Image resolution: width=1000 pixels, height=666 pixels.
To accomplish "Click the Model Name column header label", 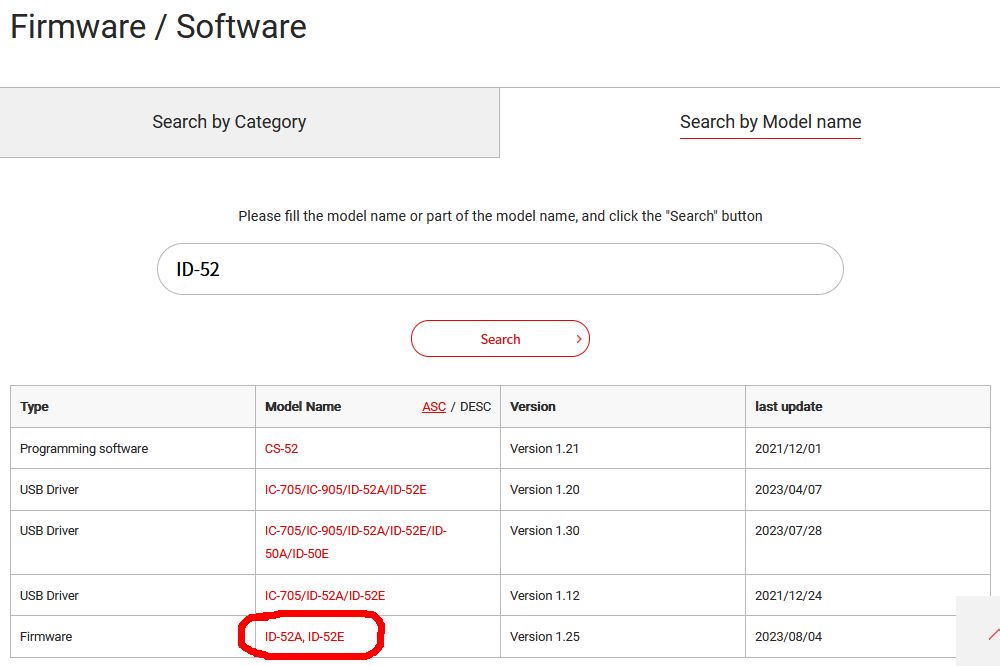I will (x=303, y=407).
